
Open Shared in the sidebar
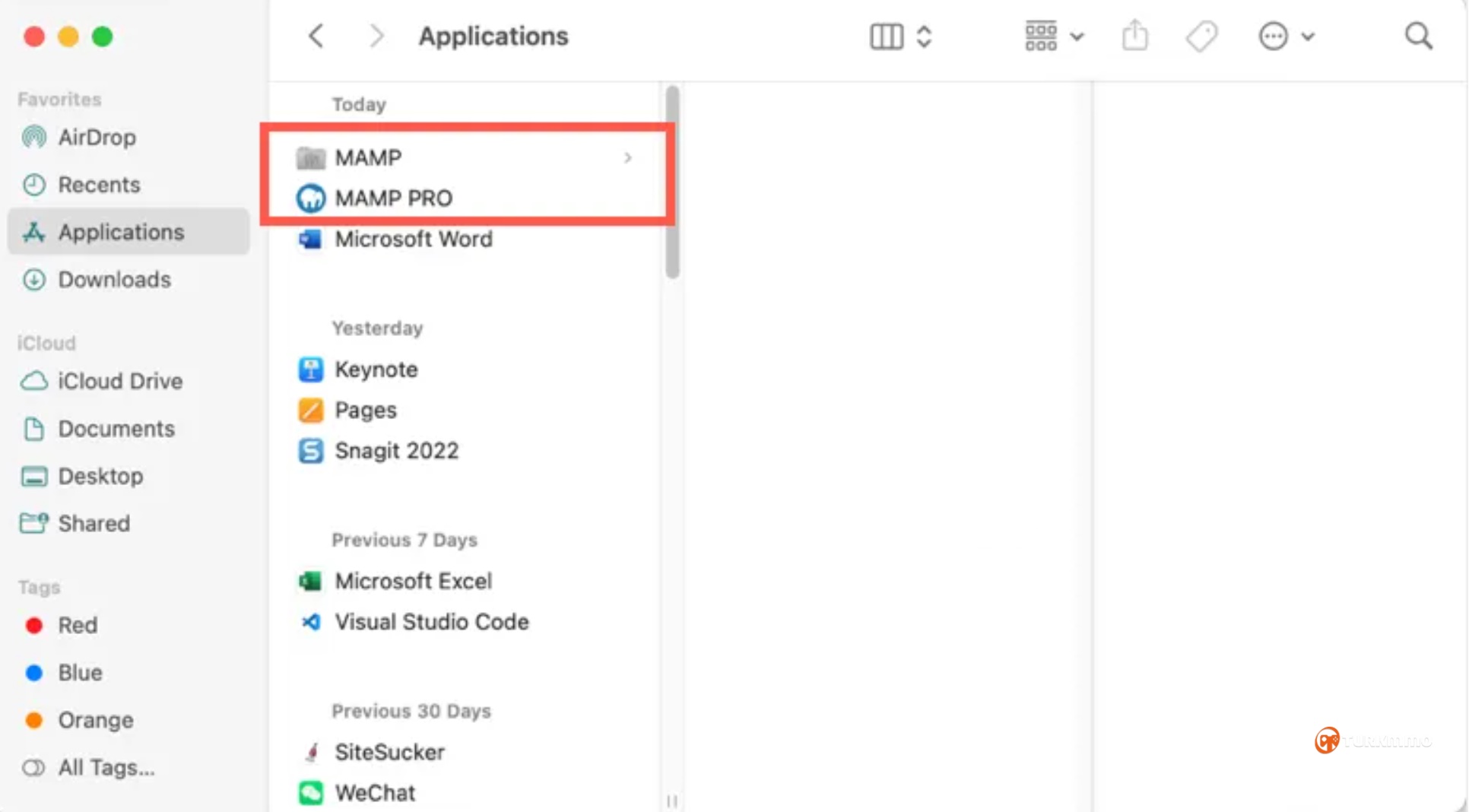pos(94,524)
